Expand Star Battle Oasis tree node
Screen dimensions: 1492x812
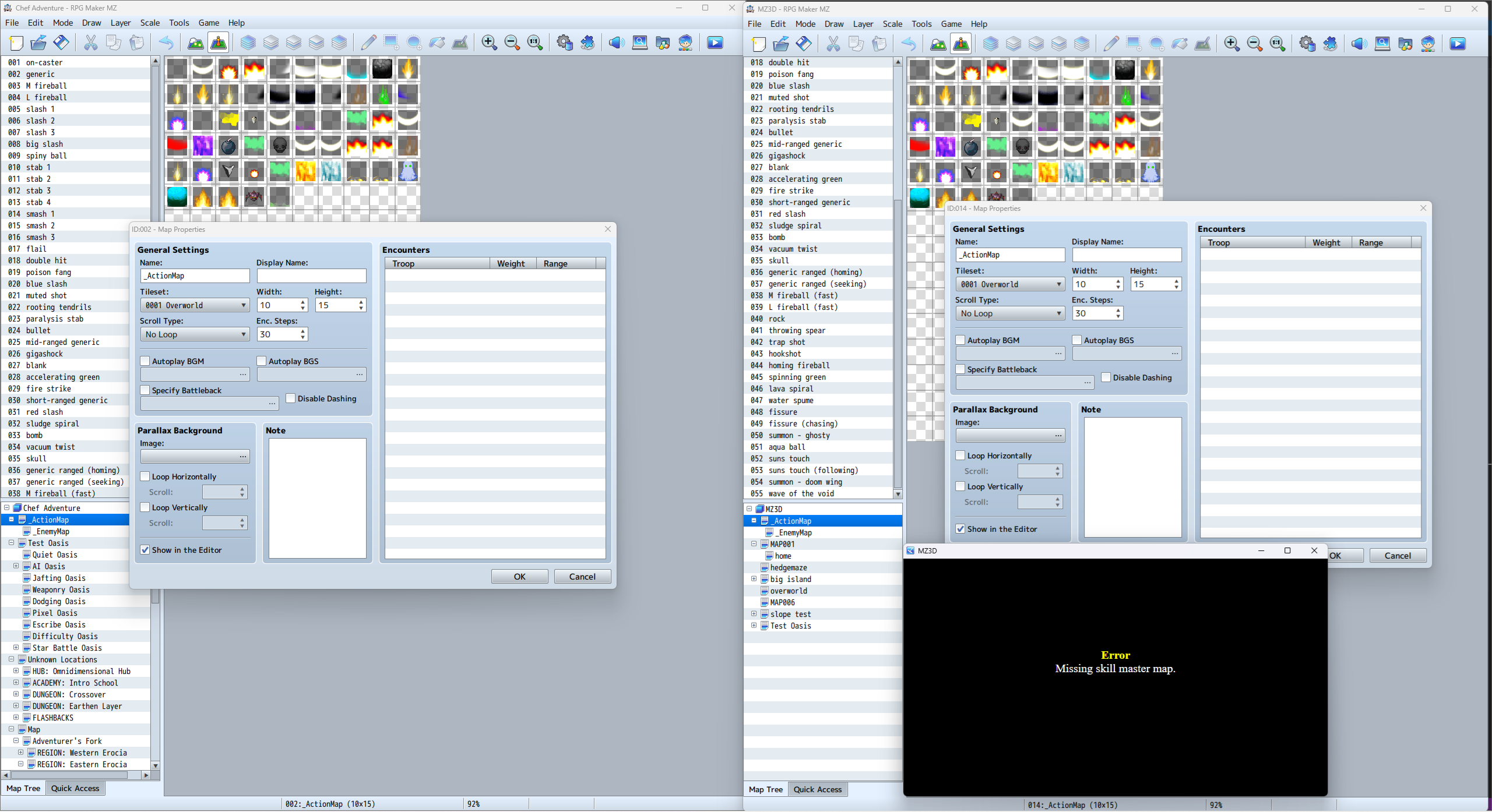click(x=16, y=647)
